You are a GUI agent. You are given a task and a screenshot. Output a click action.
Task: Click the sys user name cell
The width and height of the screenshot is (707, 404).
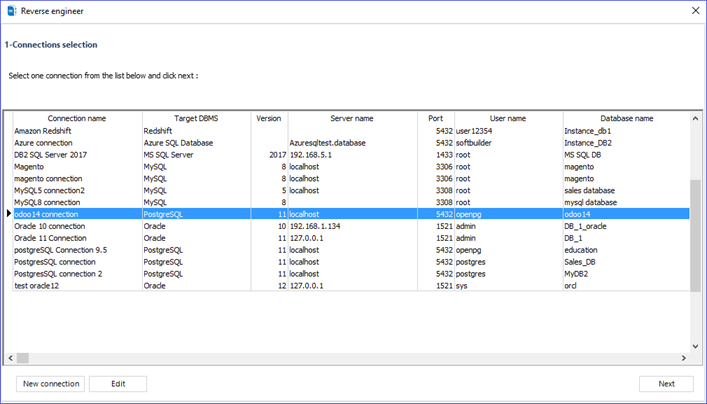click(508, 286)
